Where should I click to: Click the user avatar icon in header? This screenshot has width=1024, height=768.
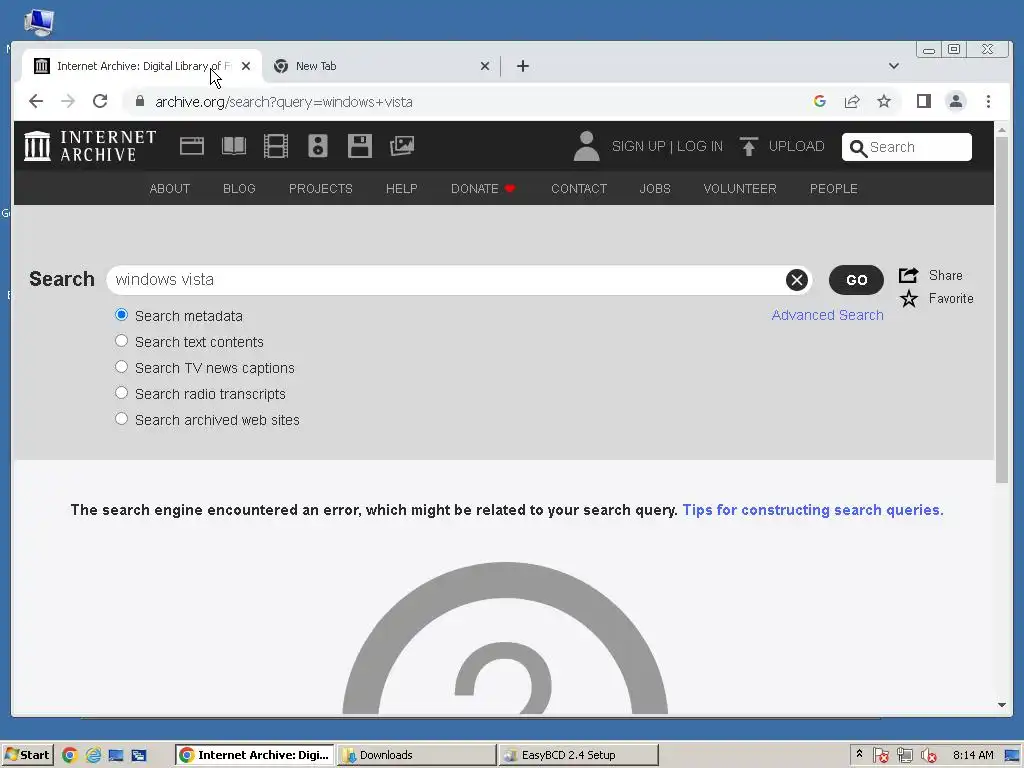(586, 146)
